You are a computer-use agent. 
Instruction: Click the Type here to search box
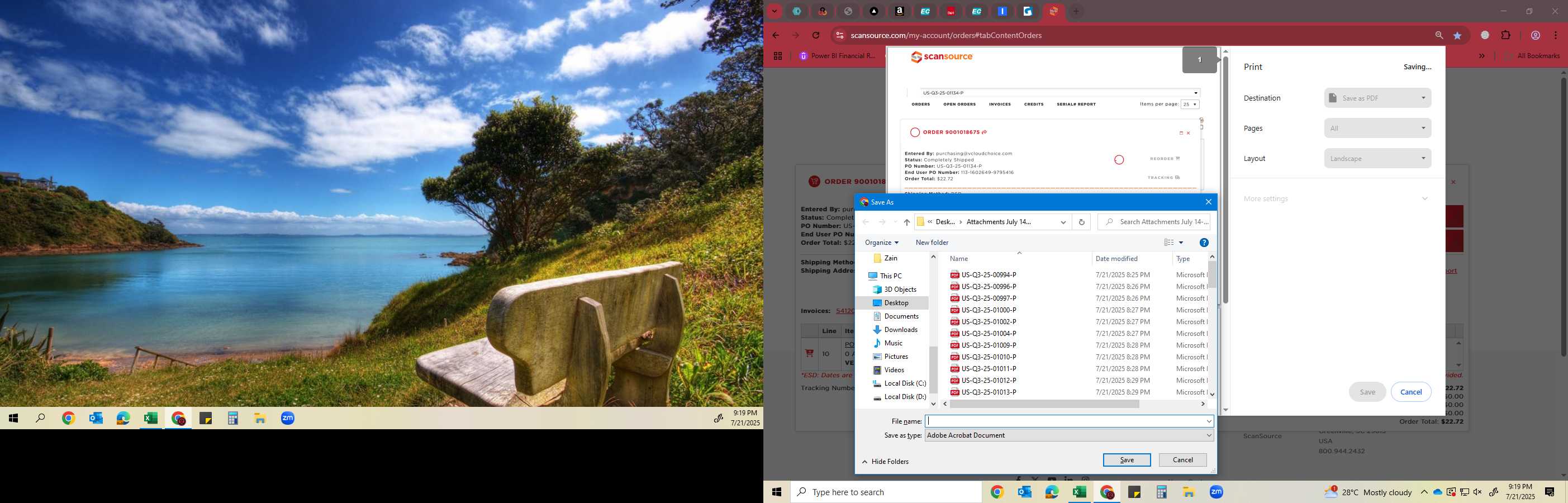click(886, 492)
